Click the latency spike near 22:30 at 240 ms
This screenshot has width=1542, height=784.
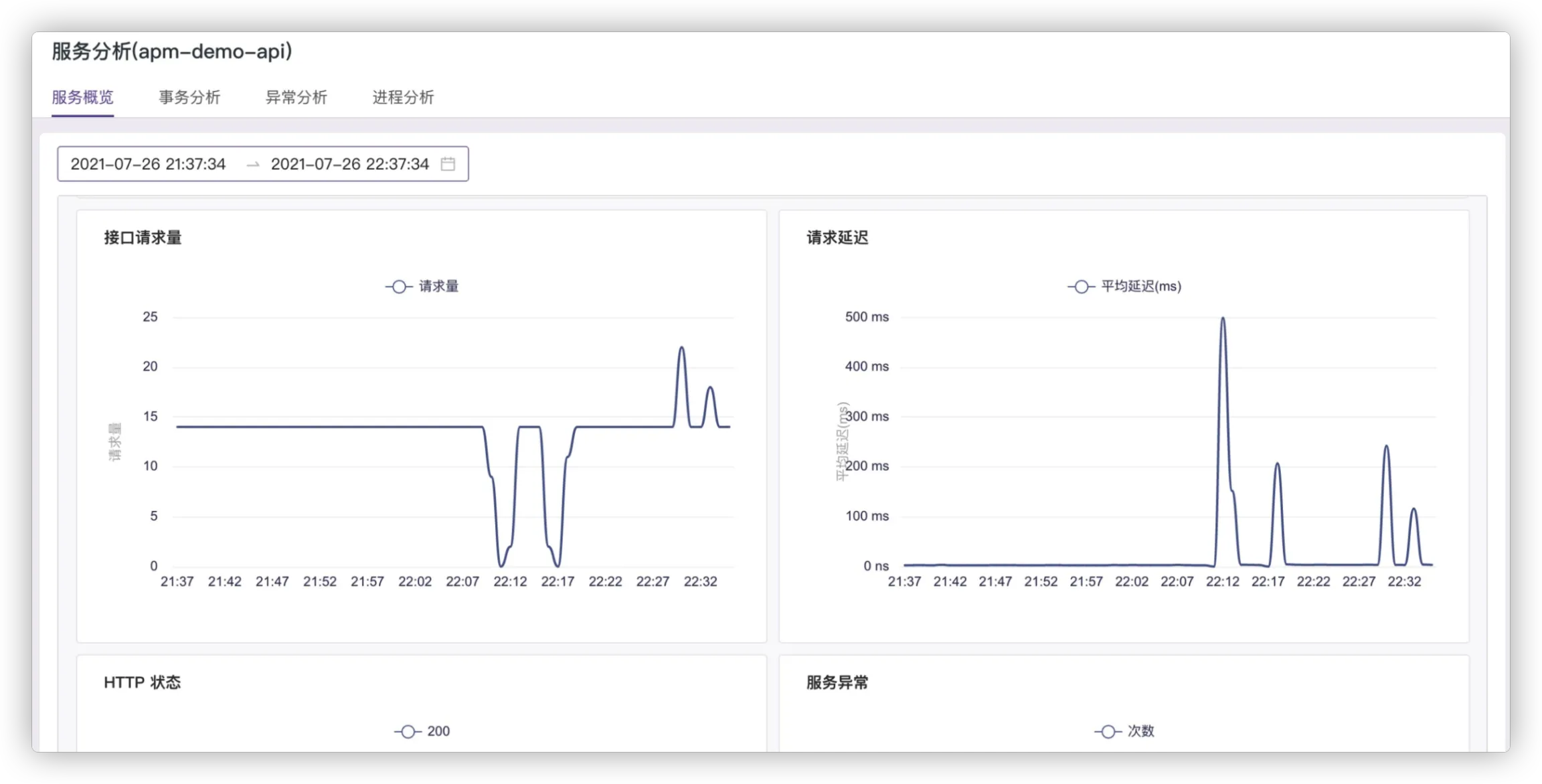1386,446
